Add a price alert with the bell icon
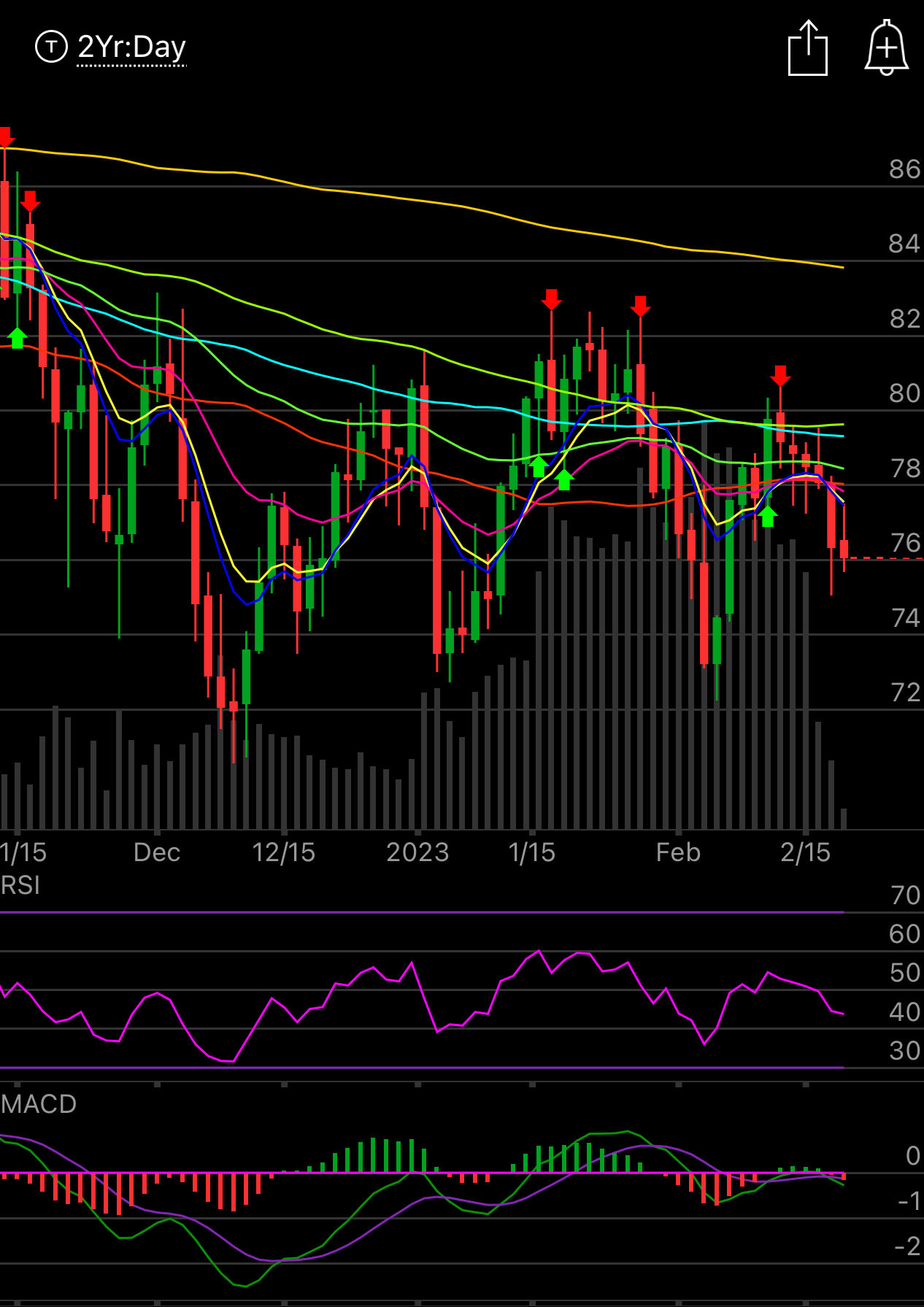The image size is (924, 1307). point(886,48)
